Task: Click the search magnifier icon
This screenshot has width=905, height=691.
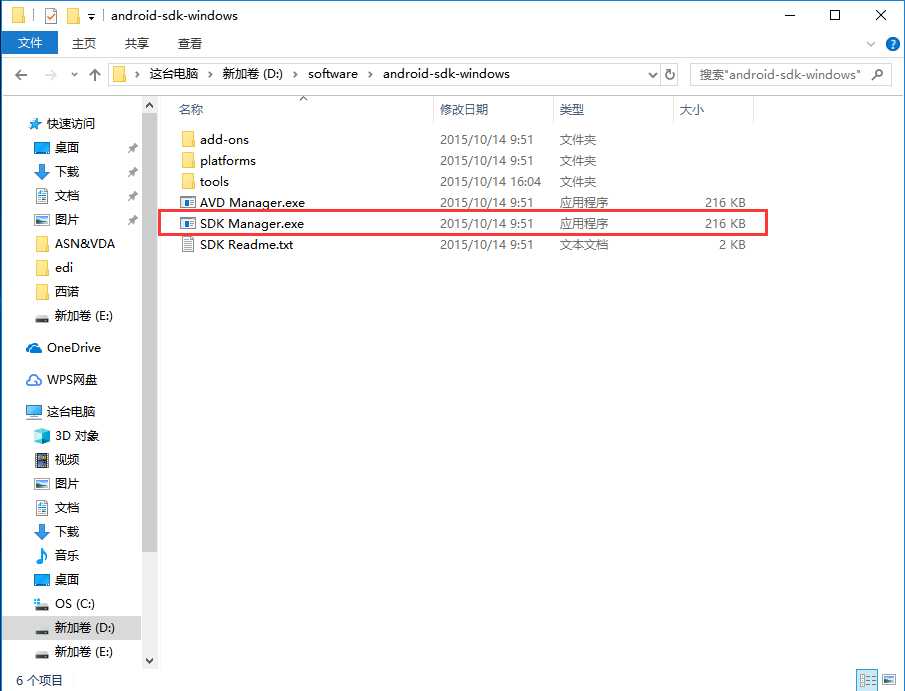Action: point(877,74)
